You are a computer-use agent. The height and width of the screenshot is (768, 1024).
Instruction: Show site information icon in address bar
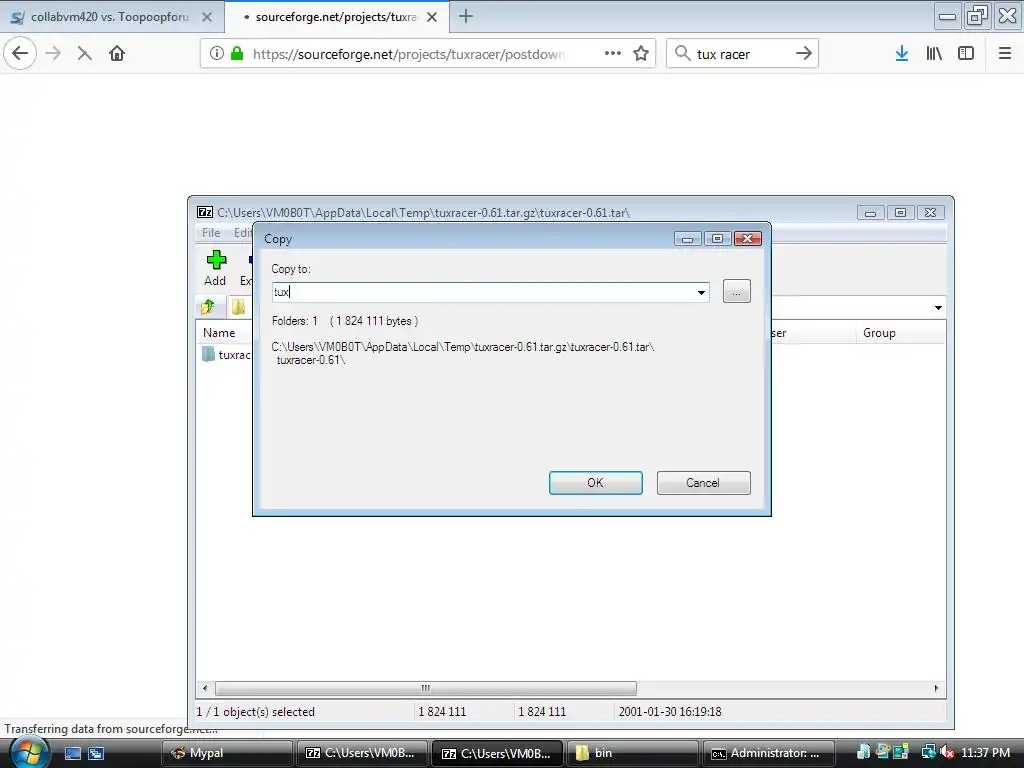click(x=216, y=54)
